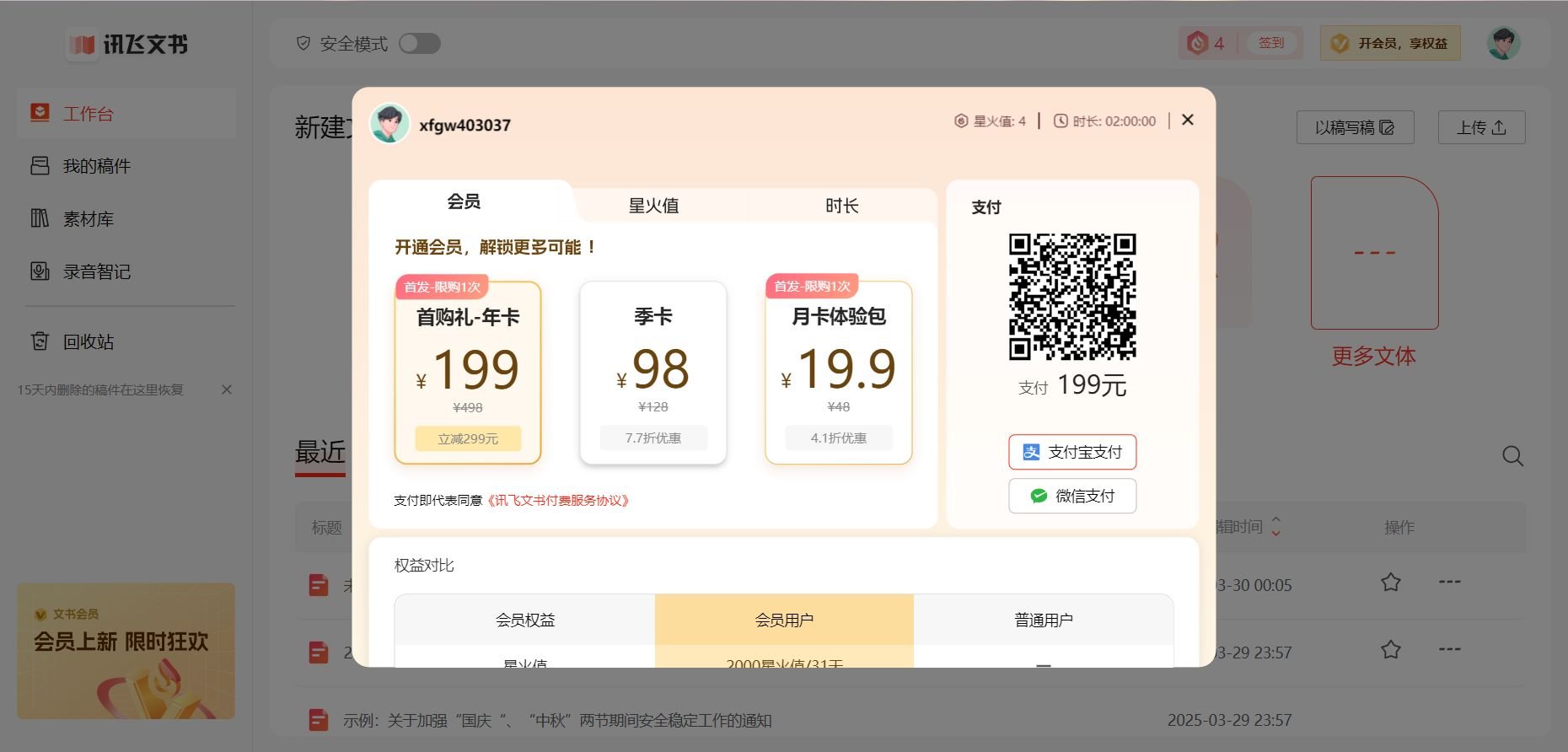
Task: Click the search magnifier icon
Action: 1512,456
